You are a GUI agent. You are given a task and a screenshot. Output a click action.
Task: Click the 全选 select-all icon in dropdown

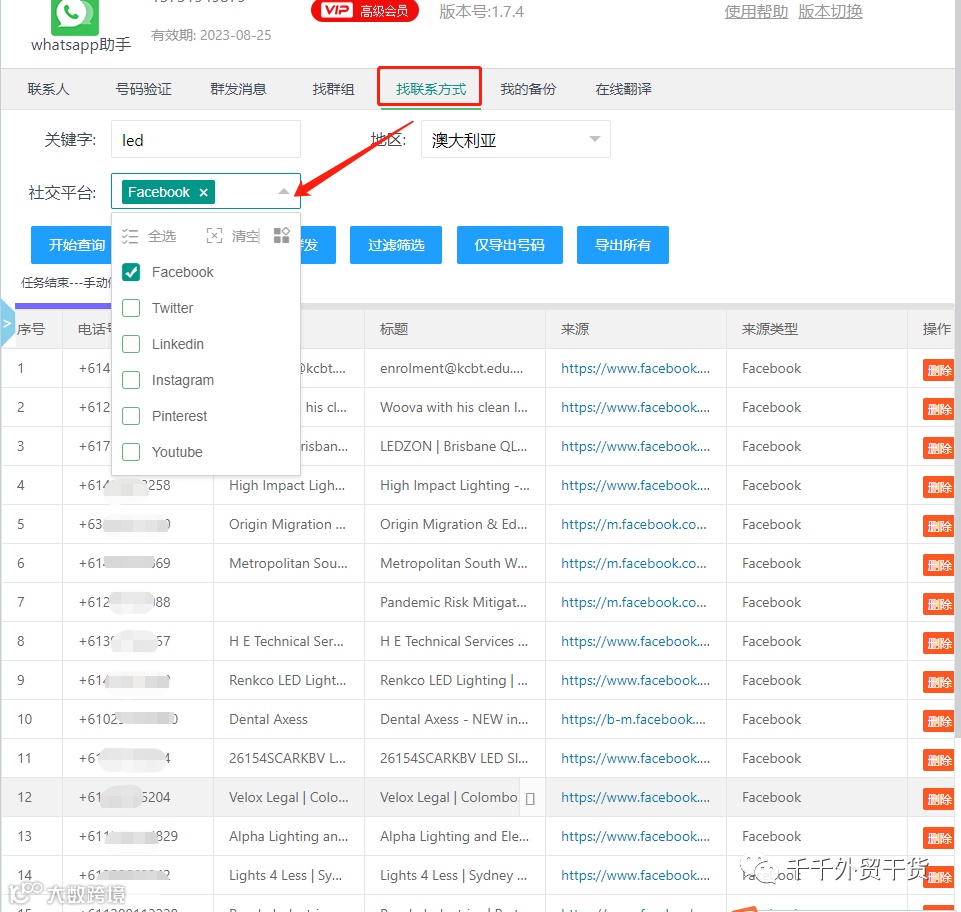coord(130,236)
